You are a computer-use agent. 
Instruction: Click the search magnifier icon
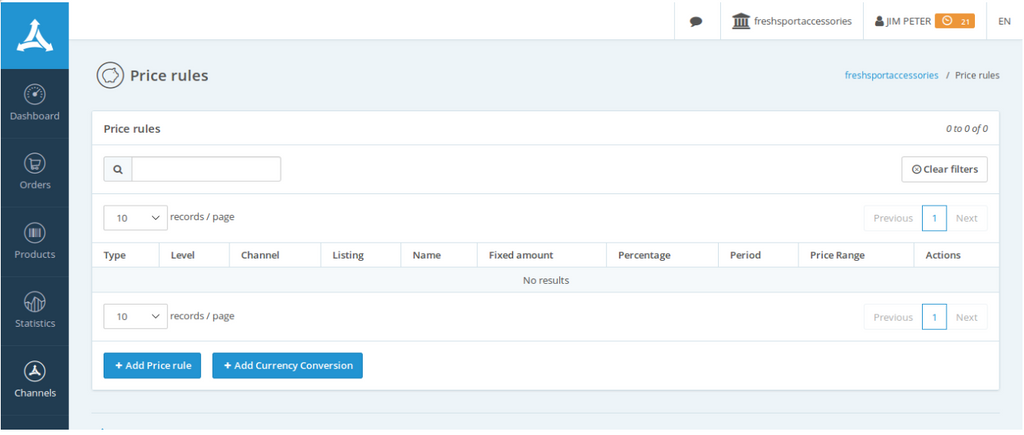118,170
